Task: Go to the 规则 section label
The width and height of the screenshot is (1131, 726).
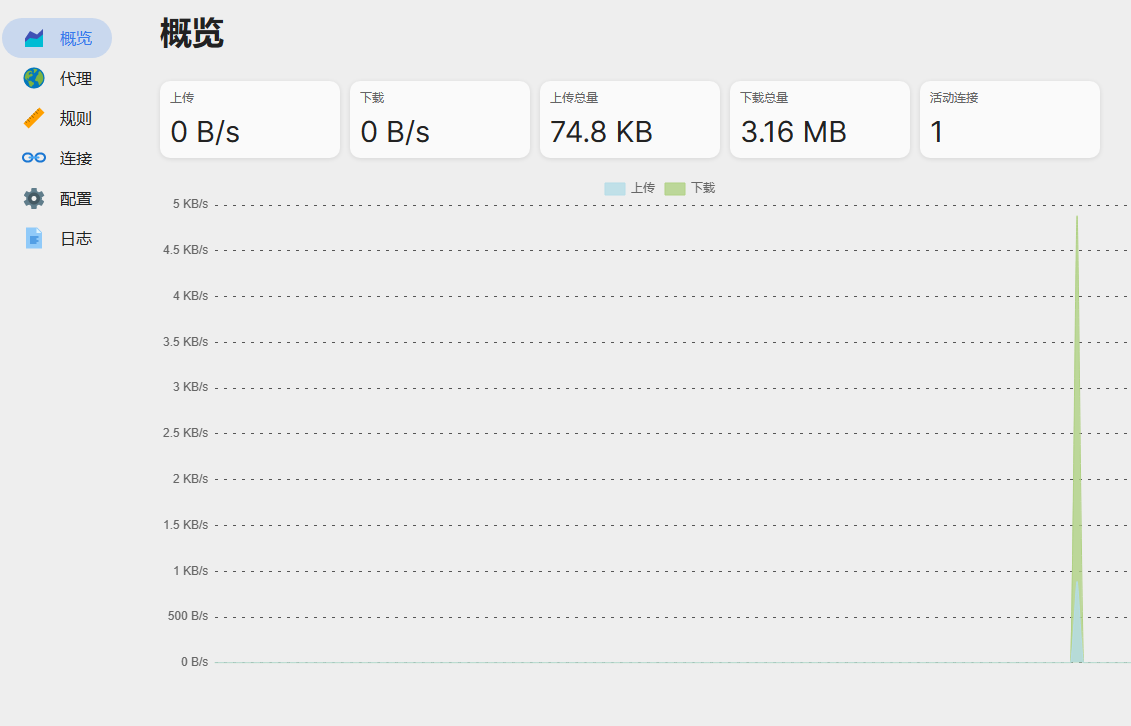Action: [x=76, y=118]
